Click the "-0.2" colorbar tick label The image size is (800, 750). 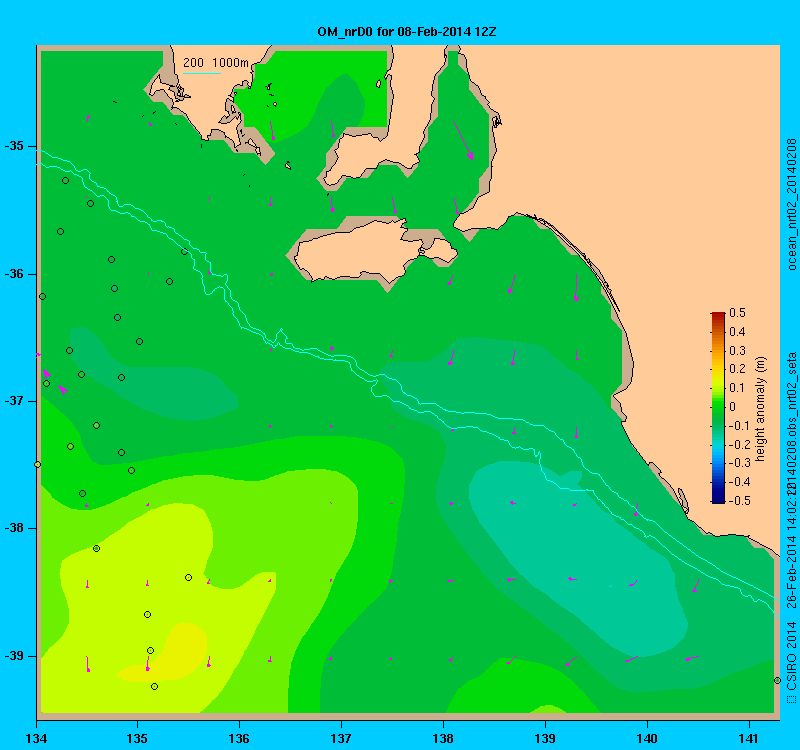[x=738, y=444]
